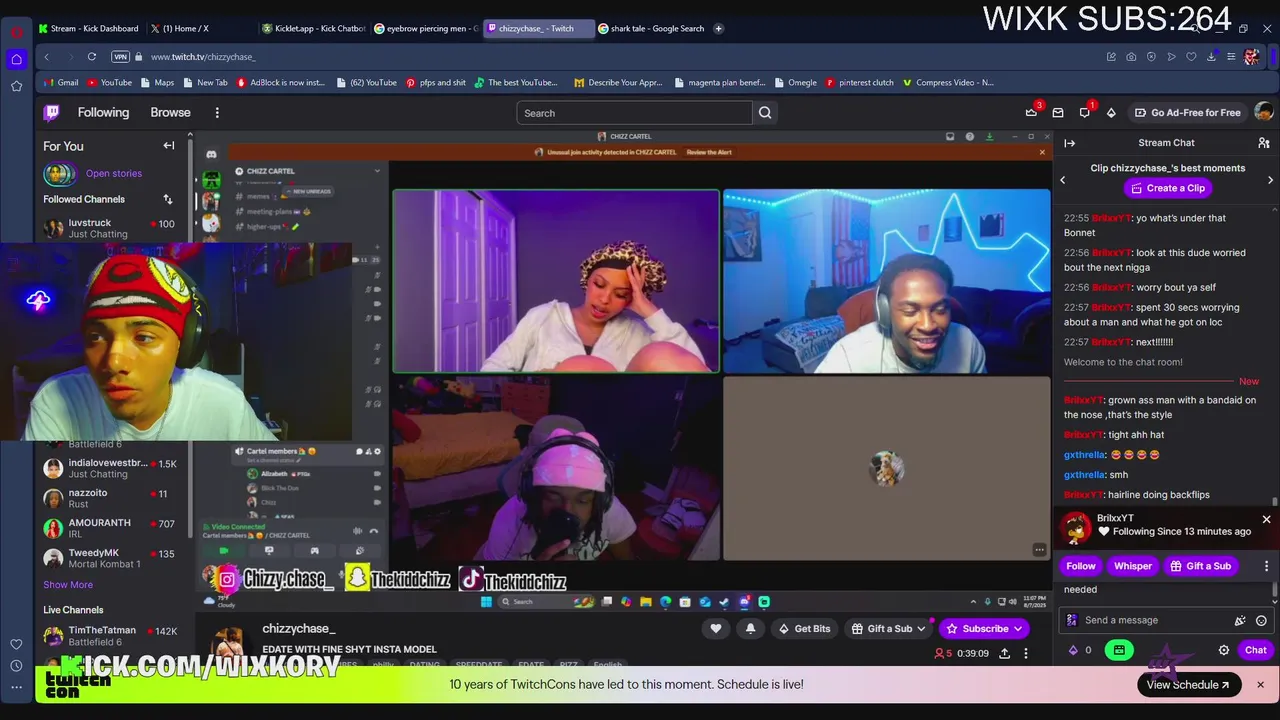
Task: Click View Schedule button
Action: [x=1189, y=685]
